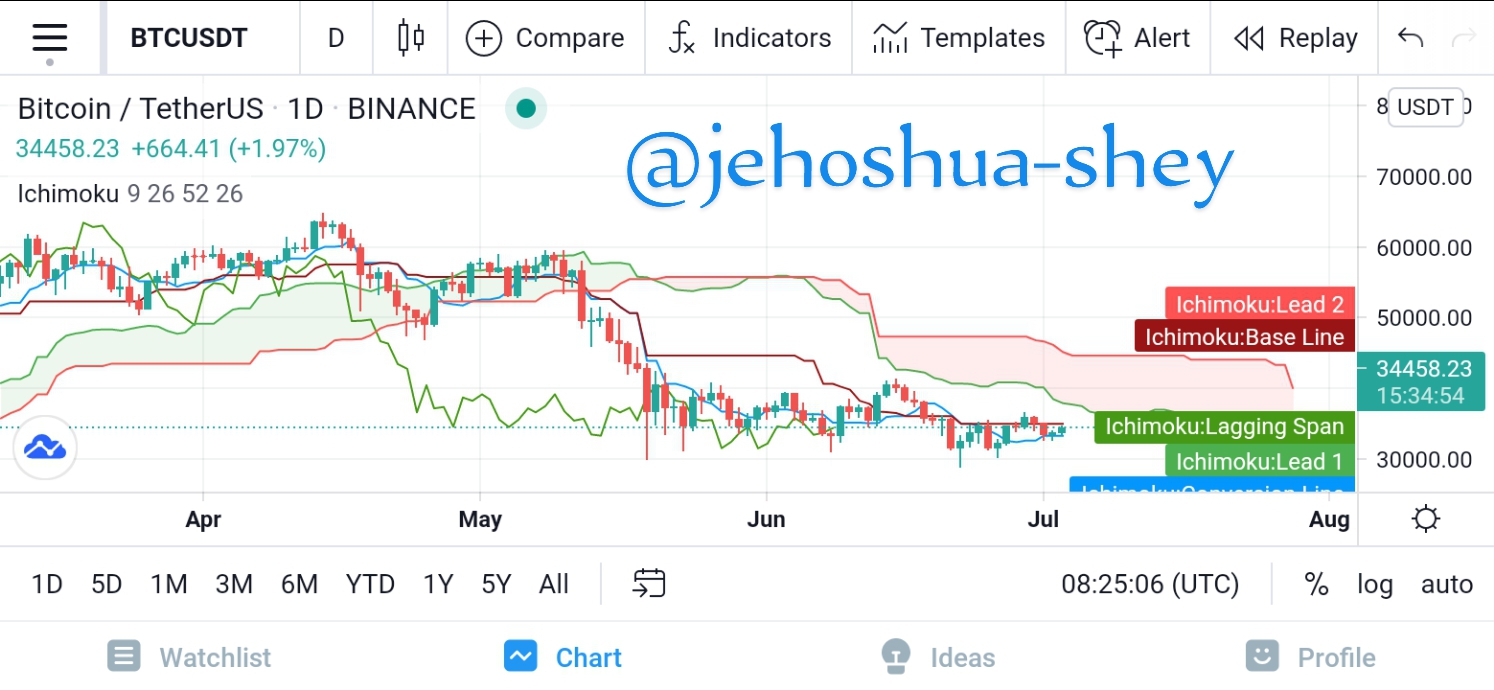This screenshot has height=690, width=1494.
Task: Open chart settings gear icon
Action: [x=1426, y=519]
